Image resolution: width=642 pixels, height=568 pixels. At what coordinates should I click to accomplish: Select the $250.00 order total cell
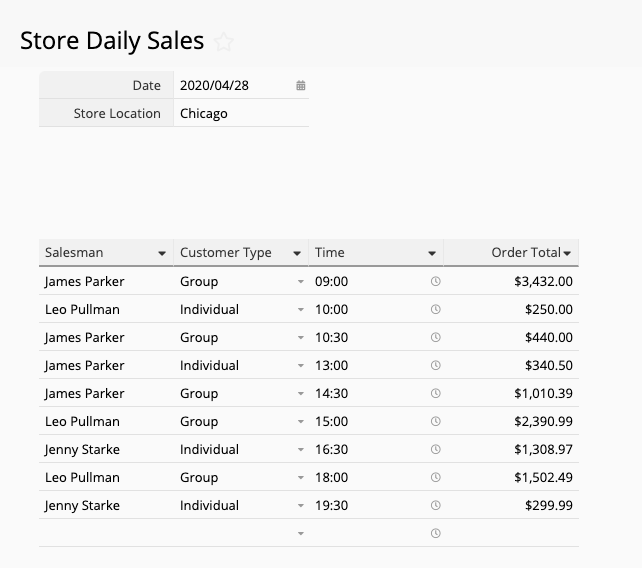click(511, 309)
